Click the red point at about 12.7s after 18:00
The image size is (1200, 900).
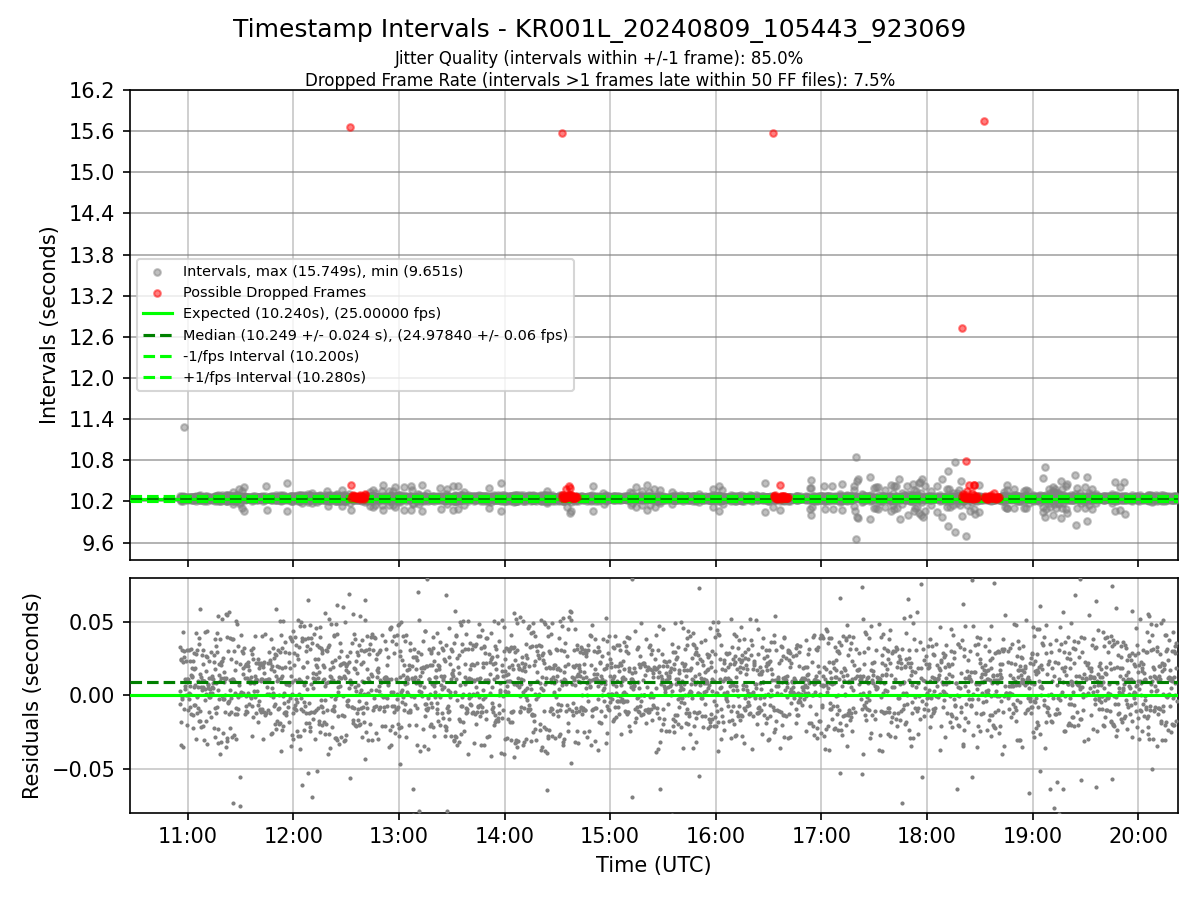(x=962, y=328)
